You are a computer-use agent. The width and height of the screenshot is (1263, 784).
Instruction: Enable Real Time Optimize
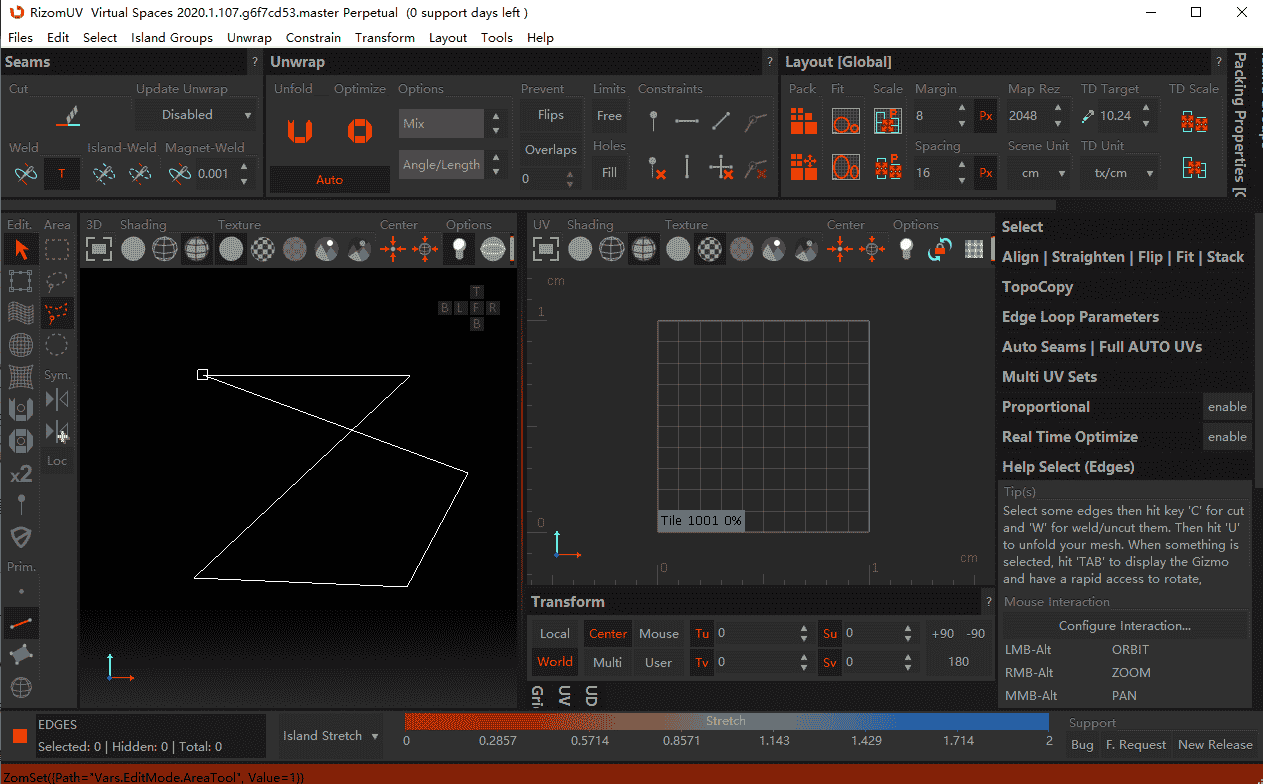(1226, 437)
